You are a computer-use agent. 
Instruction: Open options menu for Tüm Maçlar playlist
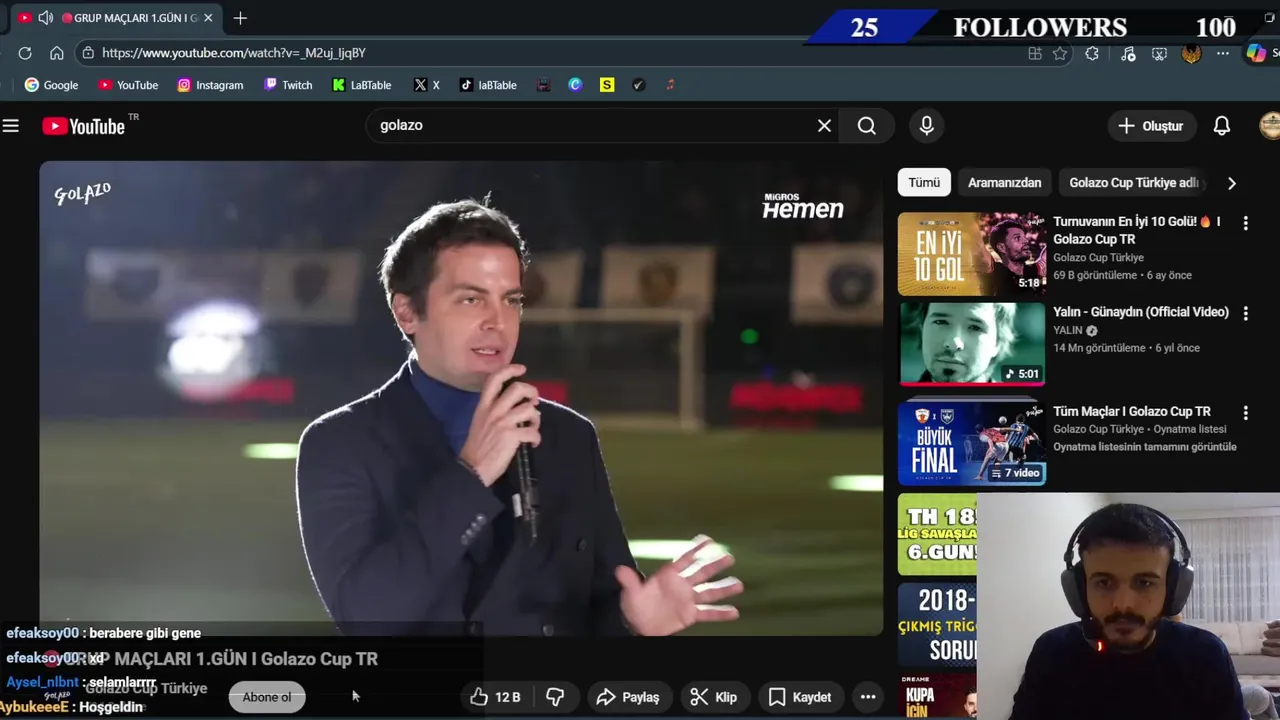pyautogui.click(x=1245, y=412)
